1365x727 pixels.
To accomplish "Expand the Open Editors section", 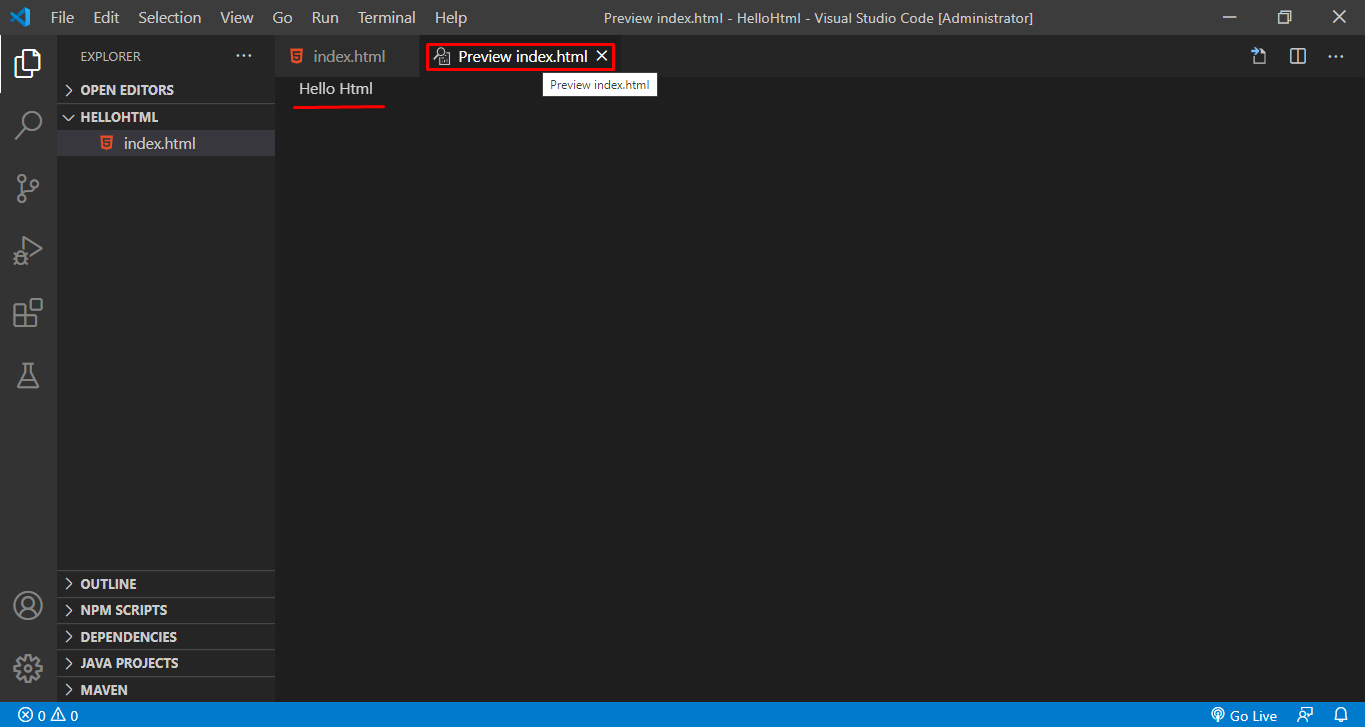I will coord(126,90).
